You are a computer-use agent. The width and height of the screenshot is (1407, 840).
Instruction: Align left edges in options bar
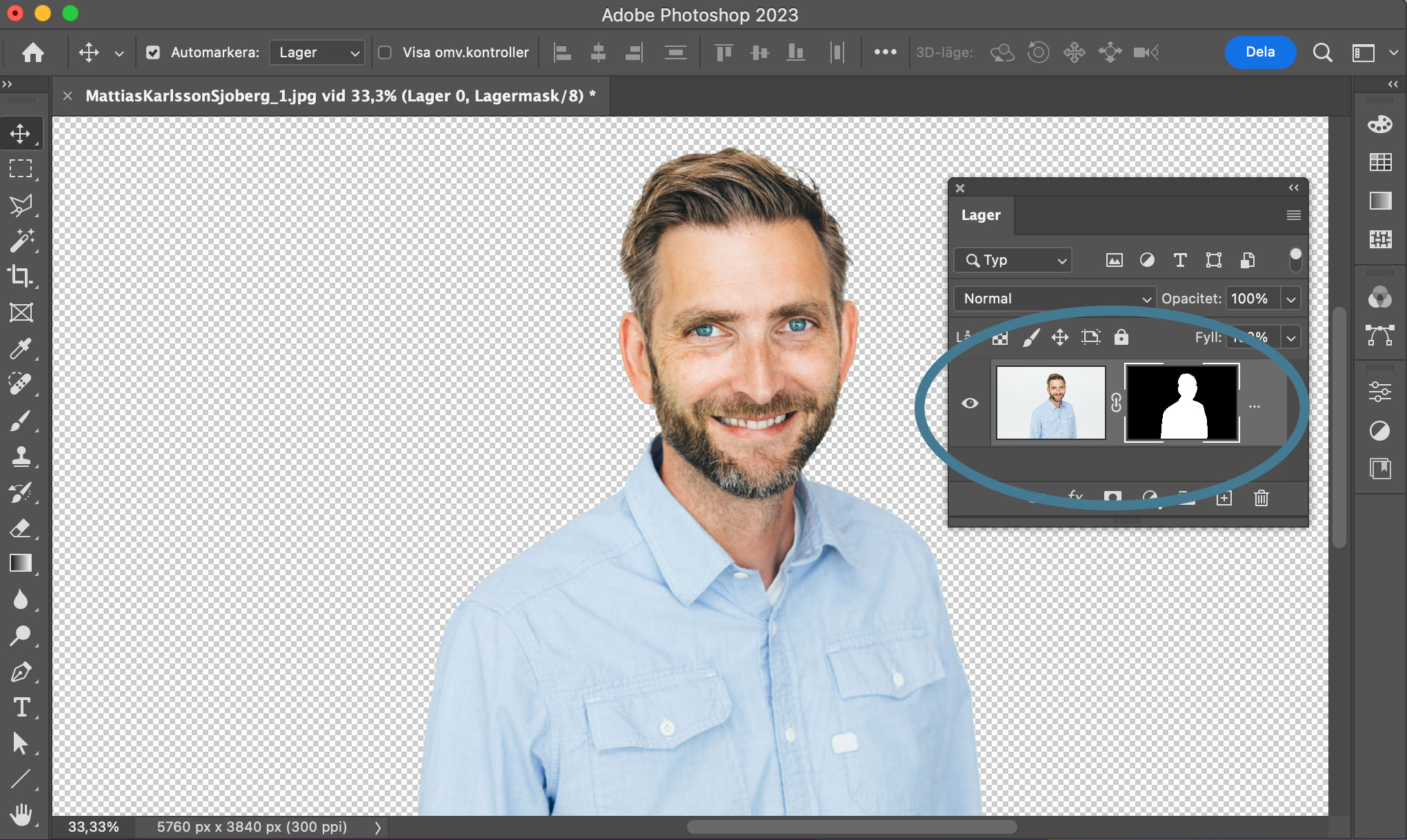click(x=563, y=52)
